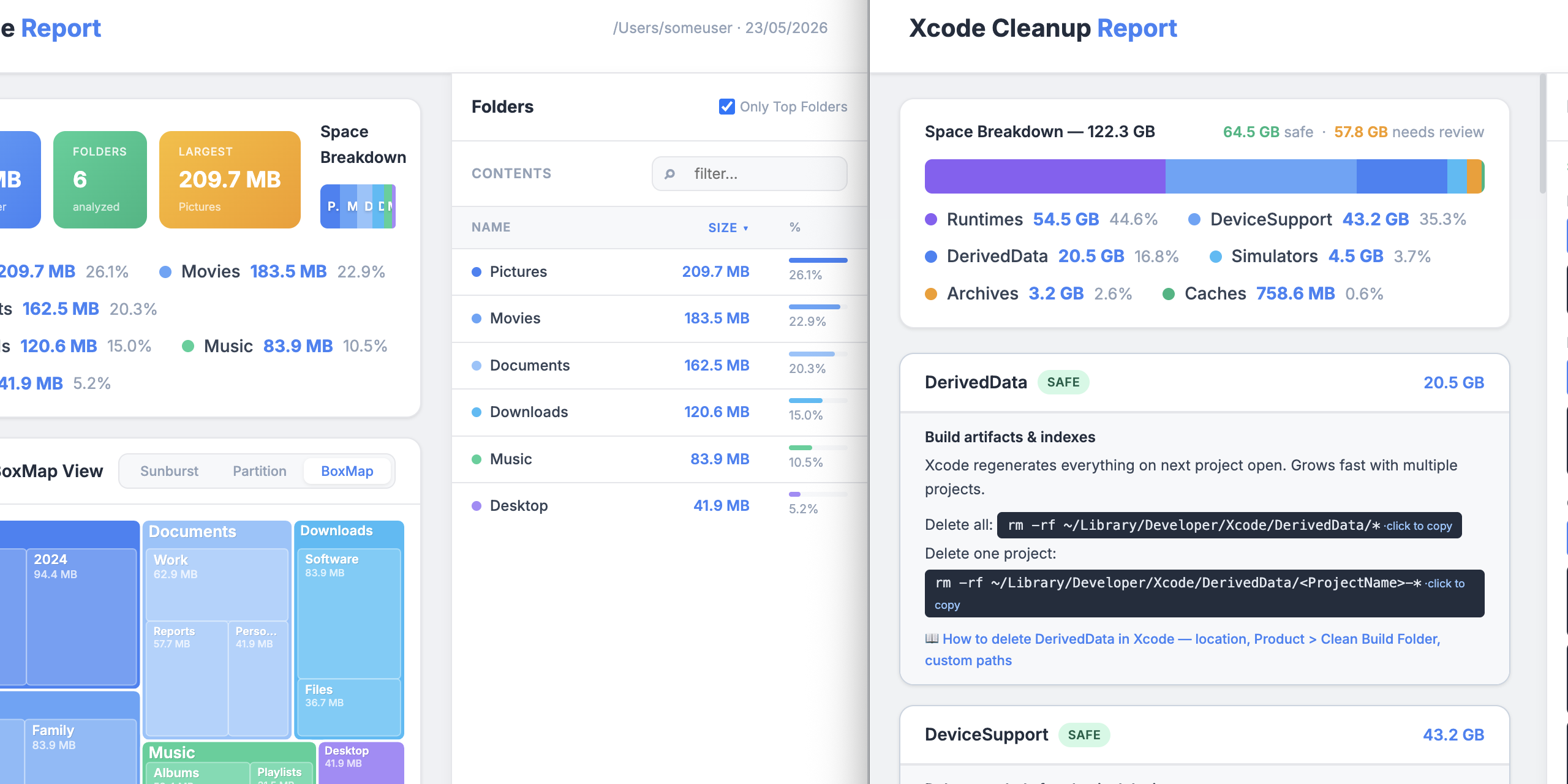Select the Documents row in the Folders table

660,366
